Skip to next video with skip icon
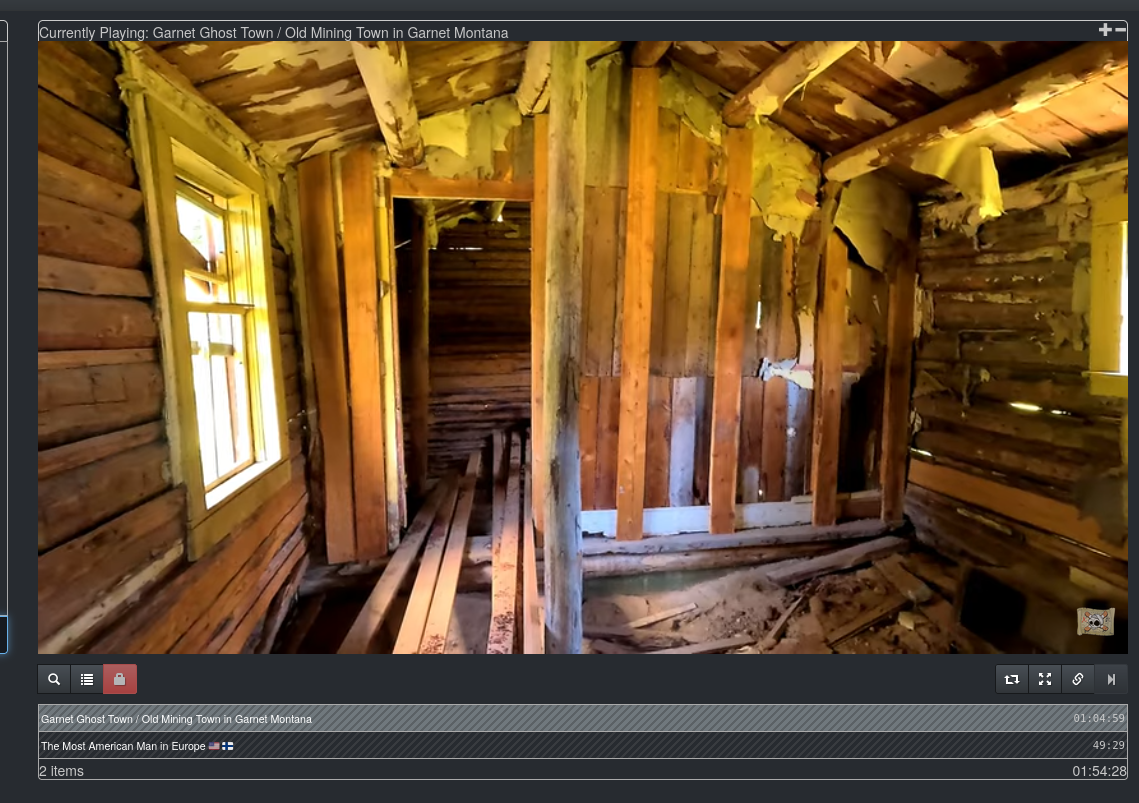Screen dimensions: 1139x803 click(1111, 680)
